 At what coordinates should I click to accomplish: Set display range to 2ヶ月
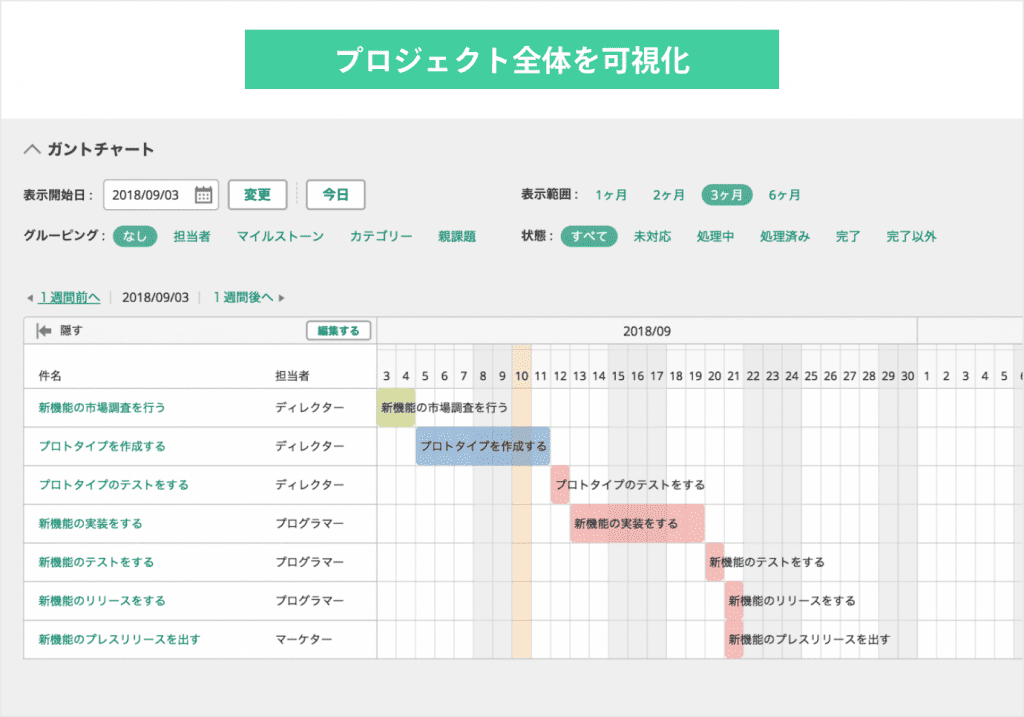(668, 195)
